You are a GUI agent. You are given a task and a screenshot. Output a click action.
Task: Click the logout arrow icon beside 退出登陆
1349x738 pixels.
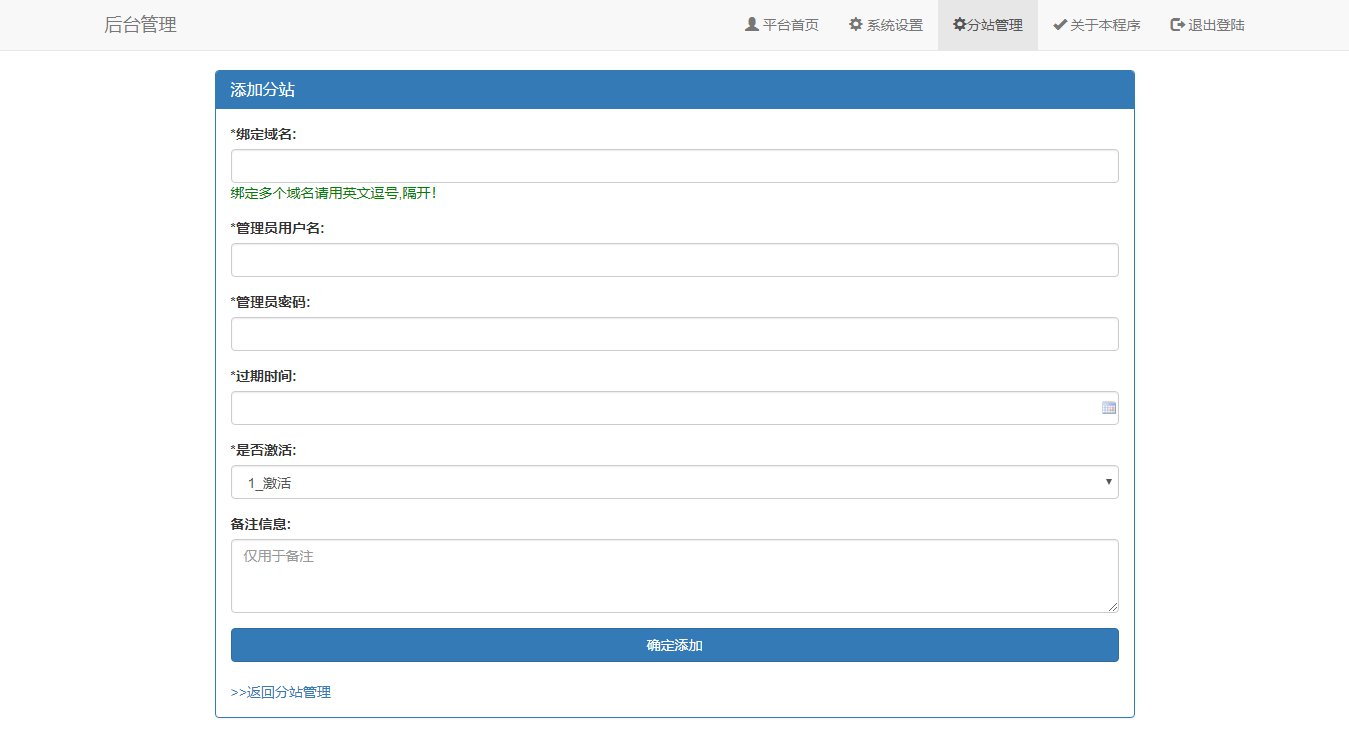pyautogui.click(x=1177, y=24)
